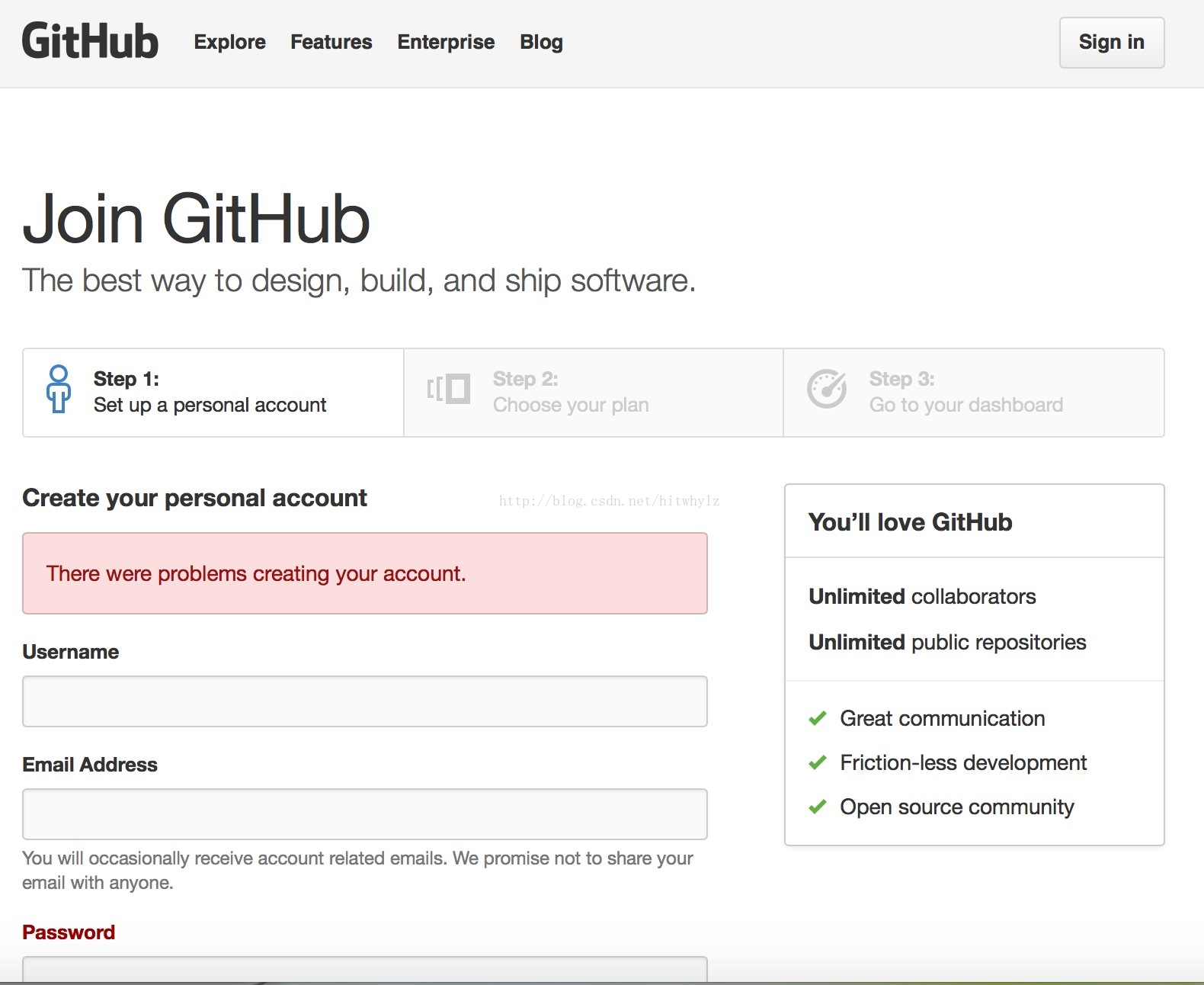1204x985 pixels.
Task: Click checkmark beside Friction-less development
Action: pyautogui.click(x=818, y=762)
